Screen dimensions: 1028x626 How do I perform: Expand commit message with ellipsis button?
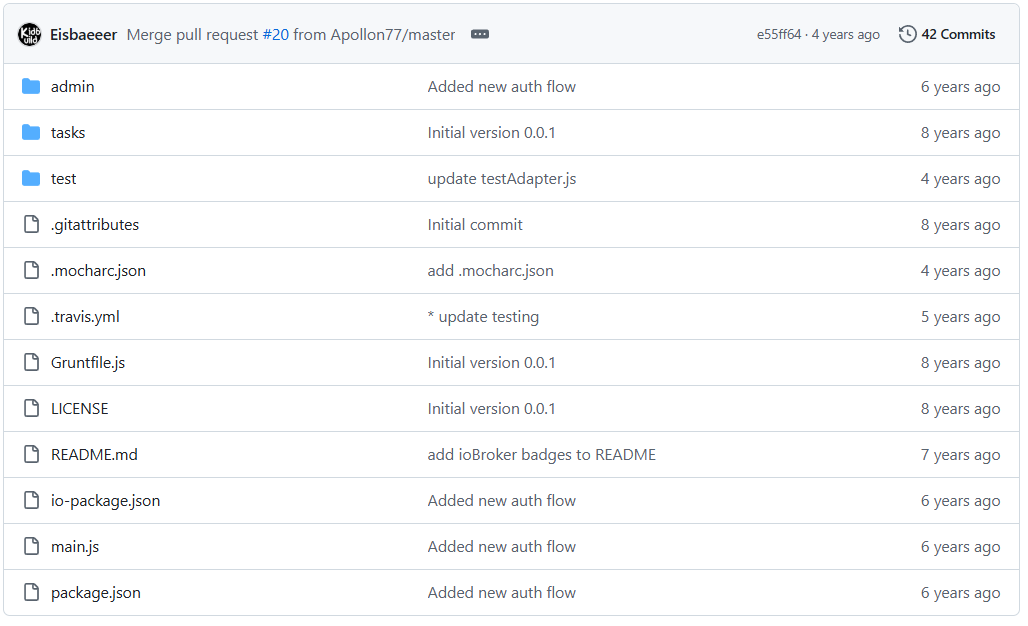pyautogui.click(x=480, y=35)
